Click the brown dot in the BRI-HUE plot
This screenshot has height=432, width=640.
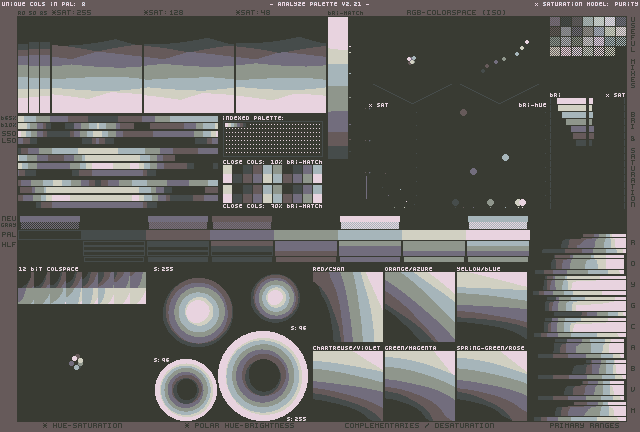tap(463, 112)
